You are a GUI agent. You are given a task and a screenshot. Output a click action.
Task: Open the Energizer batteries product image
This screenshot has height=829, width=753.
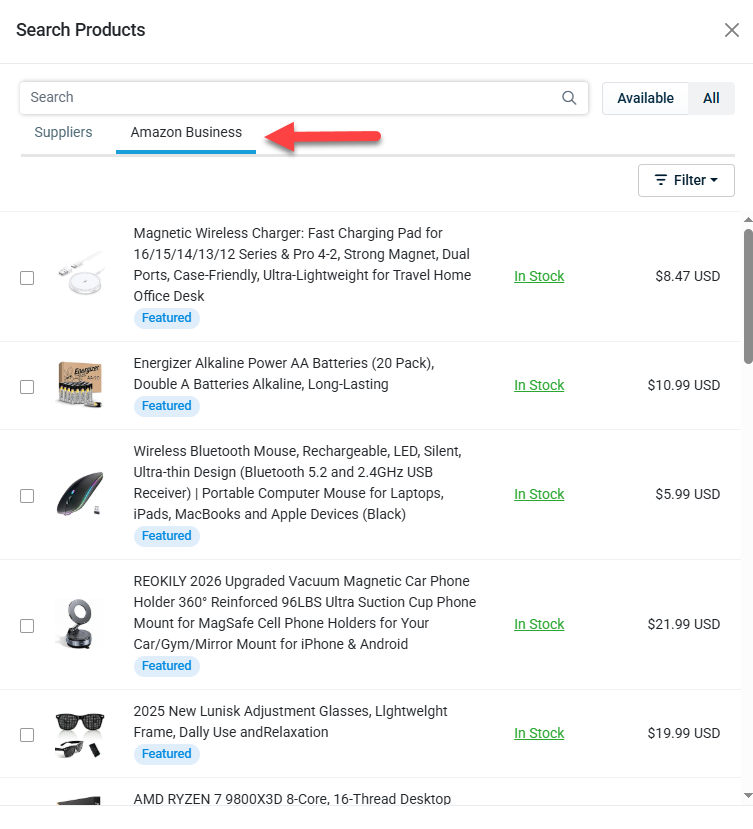click(x=80, y=384)
